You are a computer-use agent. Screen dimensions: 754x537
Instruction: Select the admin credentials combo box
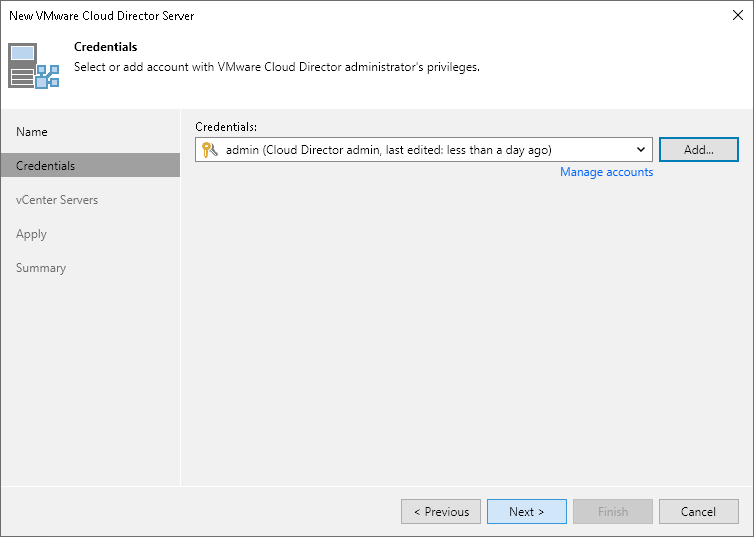point(424,150)
